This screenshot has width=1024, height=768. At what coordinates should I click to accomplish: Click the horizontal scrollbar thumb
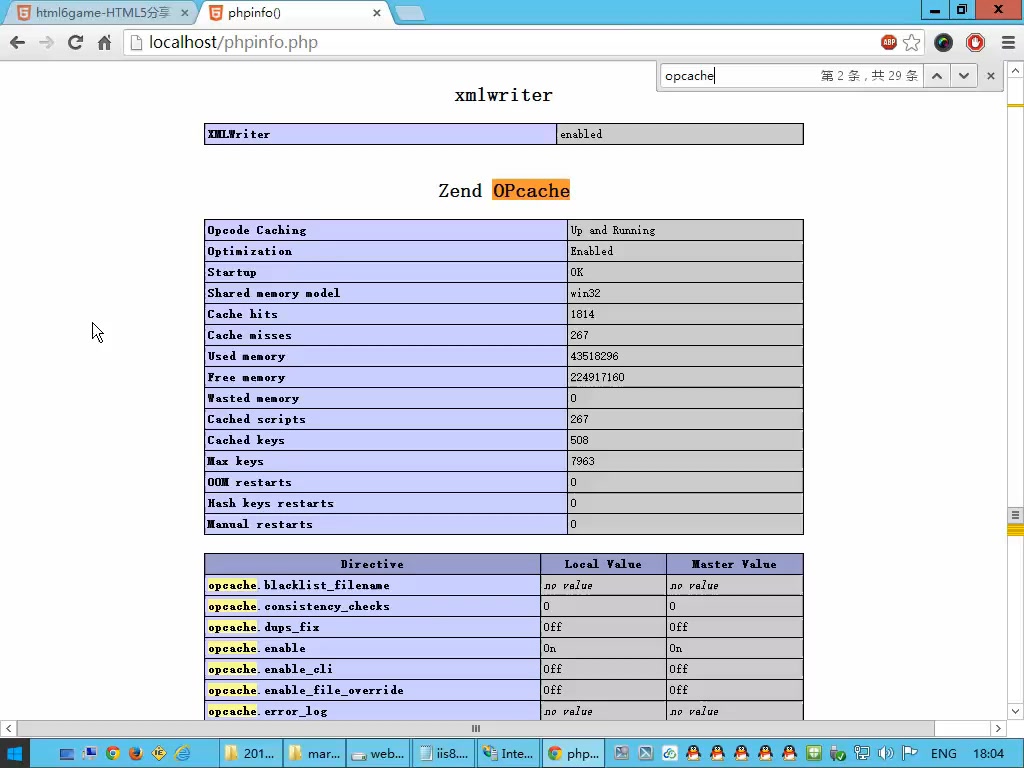click(475, 728)
